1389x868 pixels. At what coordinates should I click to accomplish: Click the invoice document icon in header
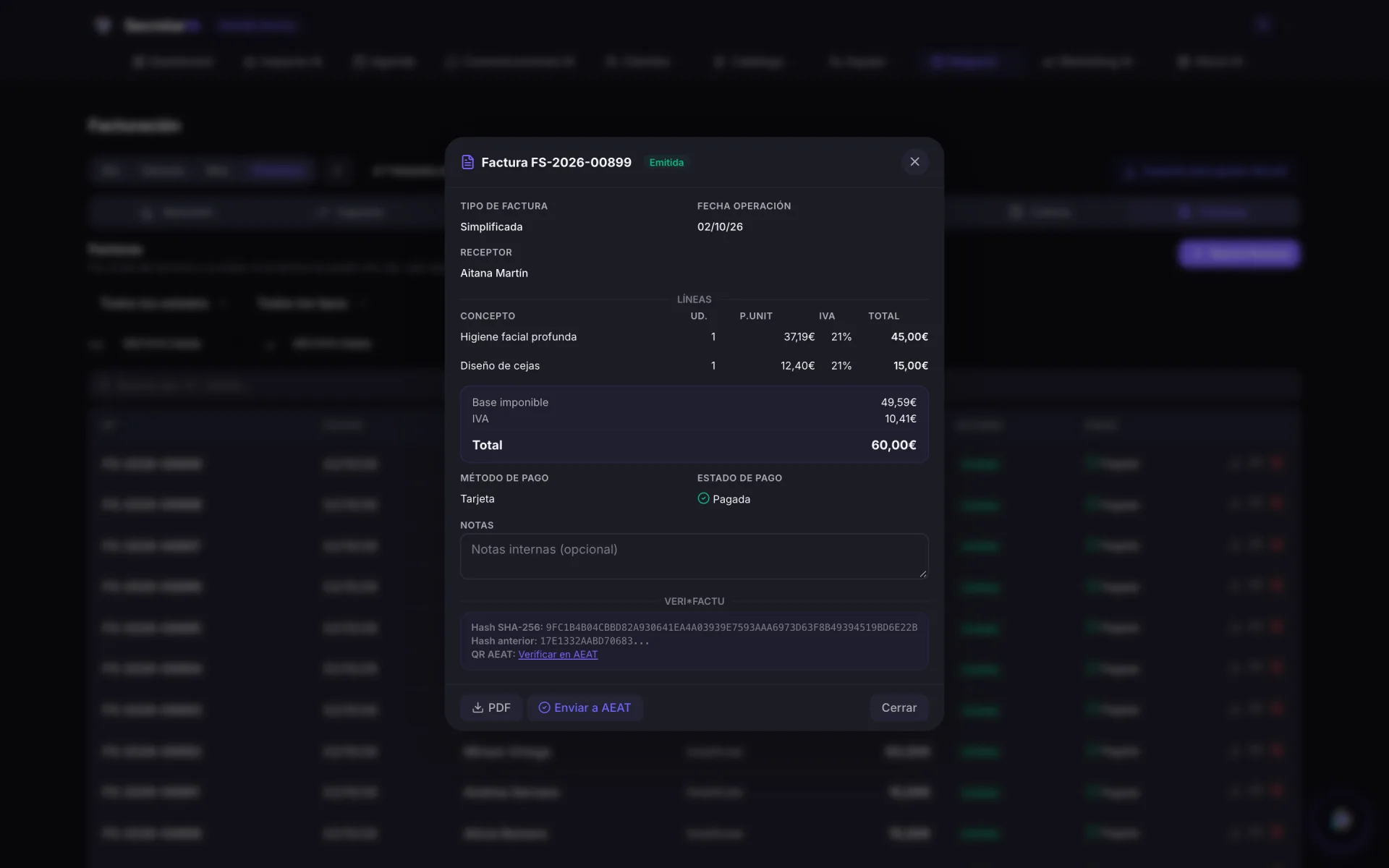tap(467, 162)
